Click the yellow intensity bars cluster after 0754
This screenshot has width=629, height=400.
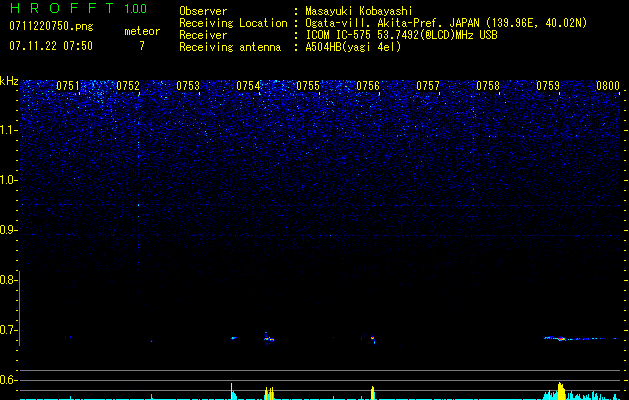(x=269, y=393)
